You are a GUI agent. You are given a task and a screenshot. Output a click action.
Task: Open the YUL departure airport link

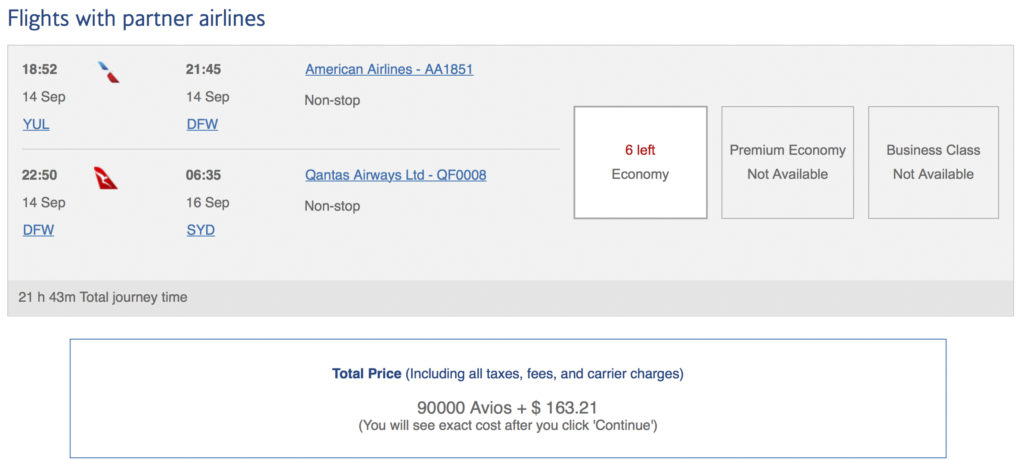36,124
